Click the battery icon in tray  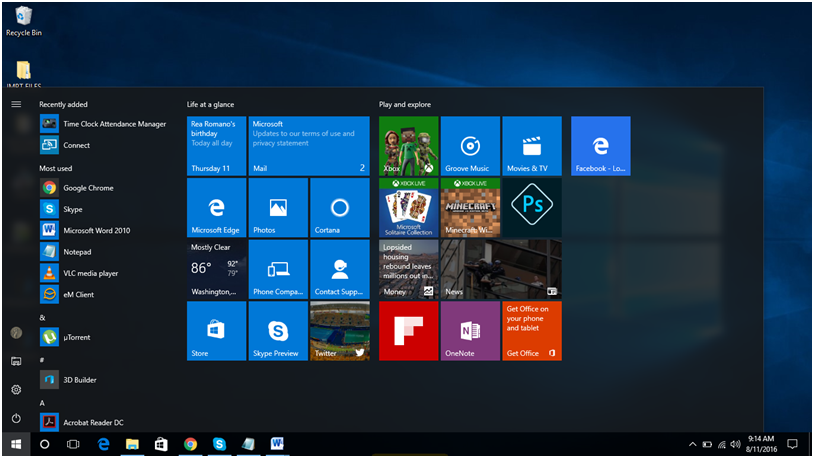pos(707,444)
